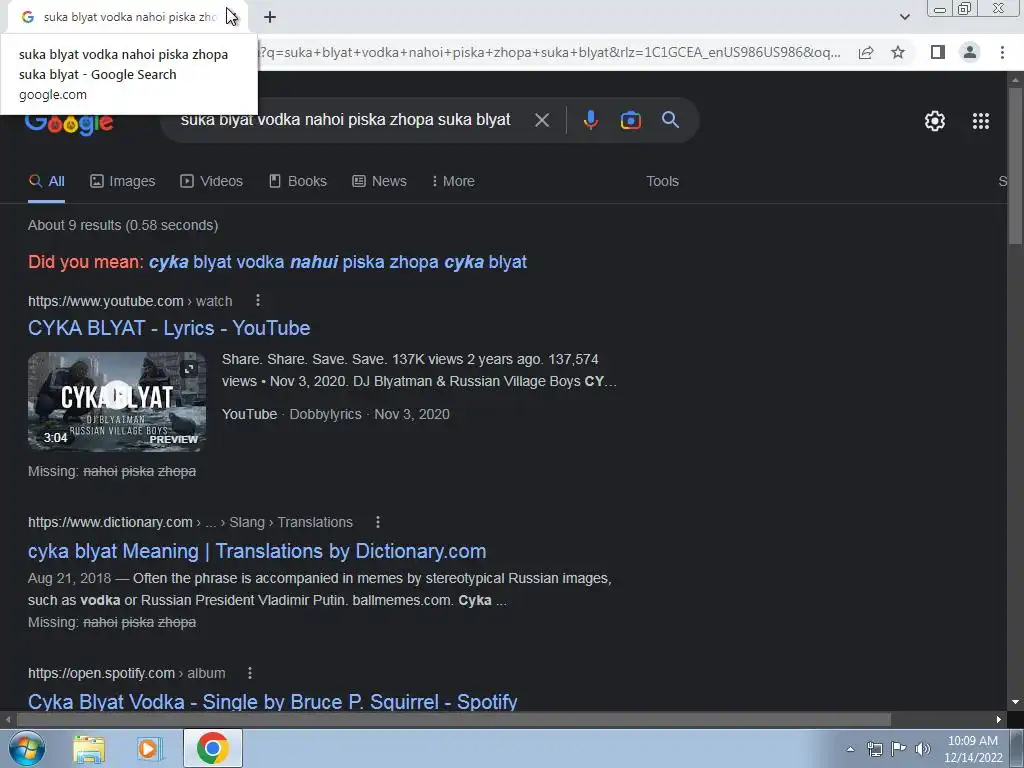Viewport: 1024px width, 768px height.
Task: Switch to Images results tab
Action: tap(123, 182)
